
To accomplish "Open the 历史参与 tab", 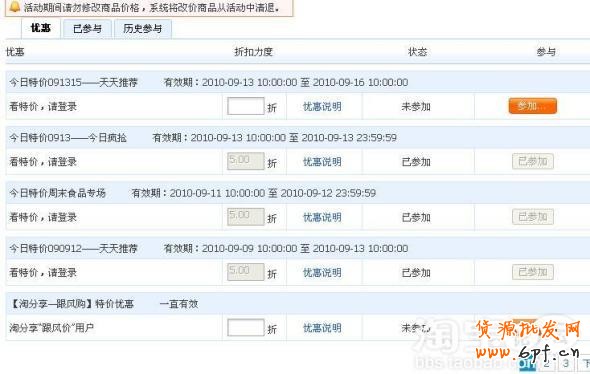I will click(143, 29).
